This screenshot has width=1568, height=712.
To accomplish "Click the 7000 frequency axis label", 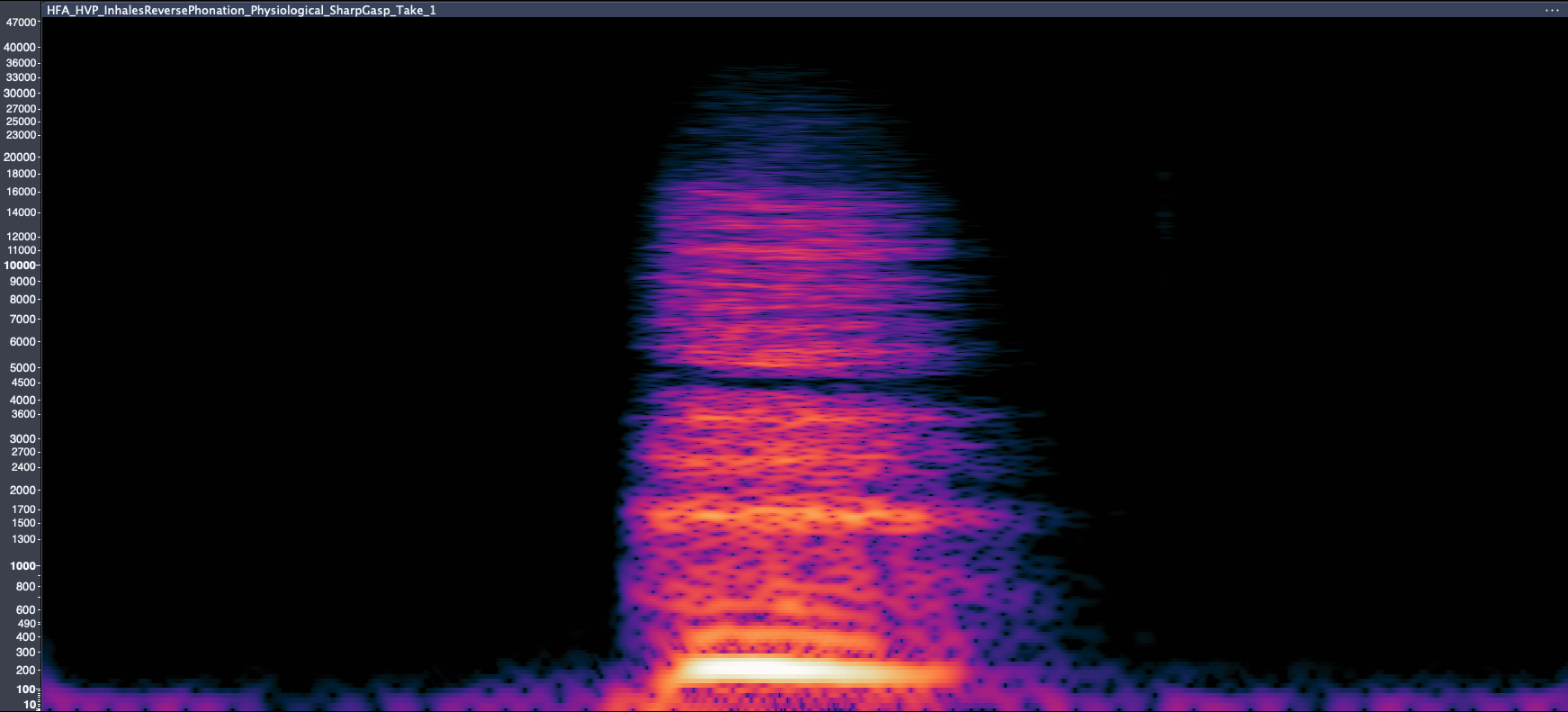I will pyautogui.click(x=23, y=320).
